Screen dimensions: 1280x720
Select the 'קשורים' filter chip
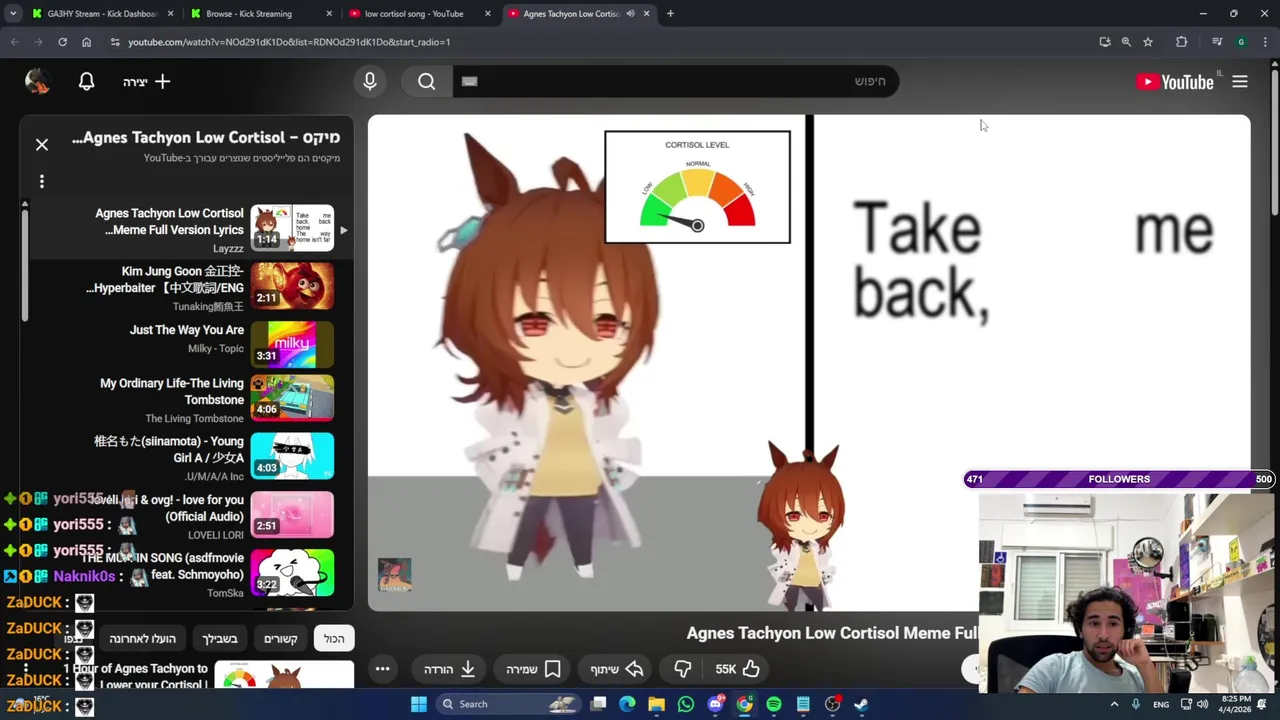[281, 638]
